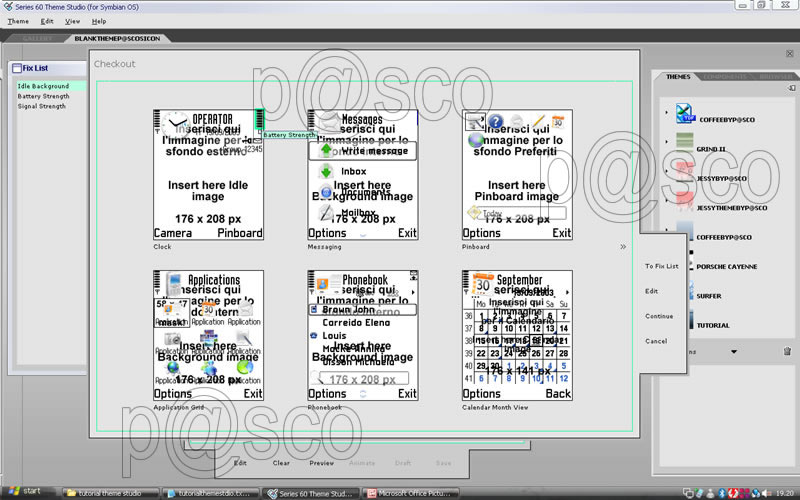The width and height of the screenshot is (800, 500).
Task: Click Clear in bottom toolbar
Action: click(281, 463)
